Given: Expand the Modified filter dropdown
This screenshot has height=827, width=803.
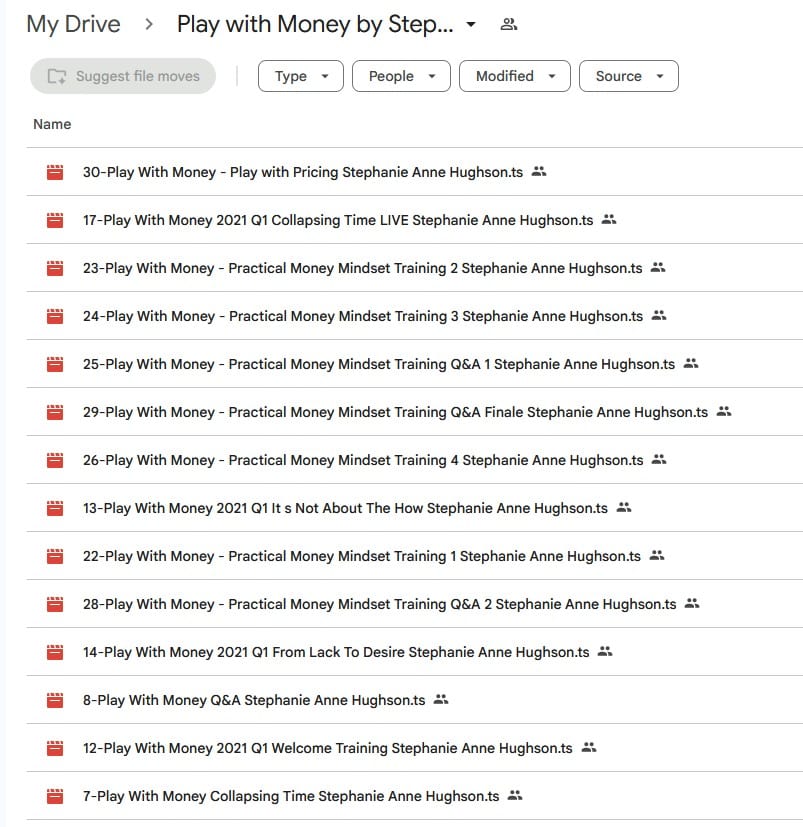Looking at the screenshot, I should (515, 76).
